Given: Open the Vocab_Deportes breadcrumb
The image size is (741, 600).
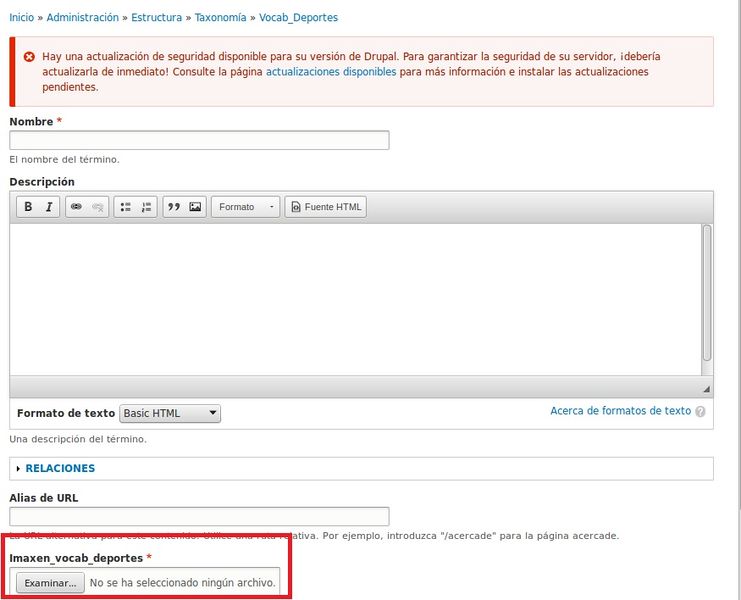Looking at the screenshot, I should pos(298,17).
